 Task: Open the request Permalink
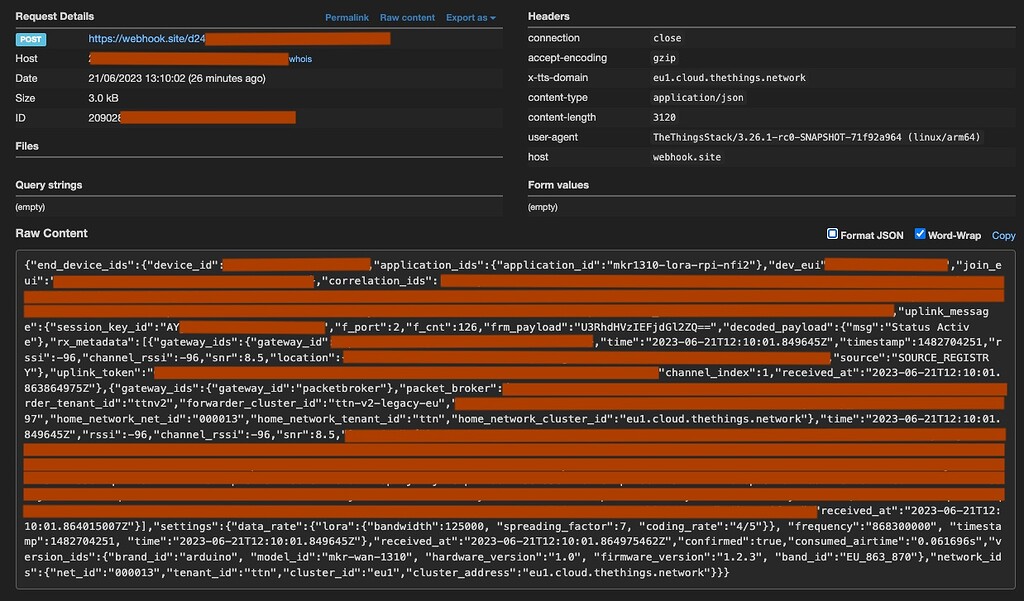coord(346,17)
